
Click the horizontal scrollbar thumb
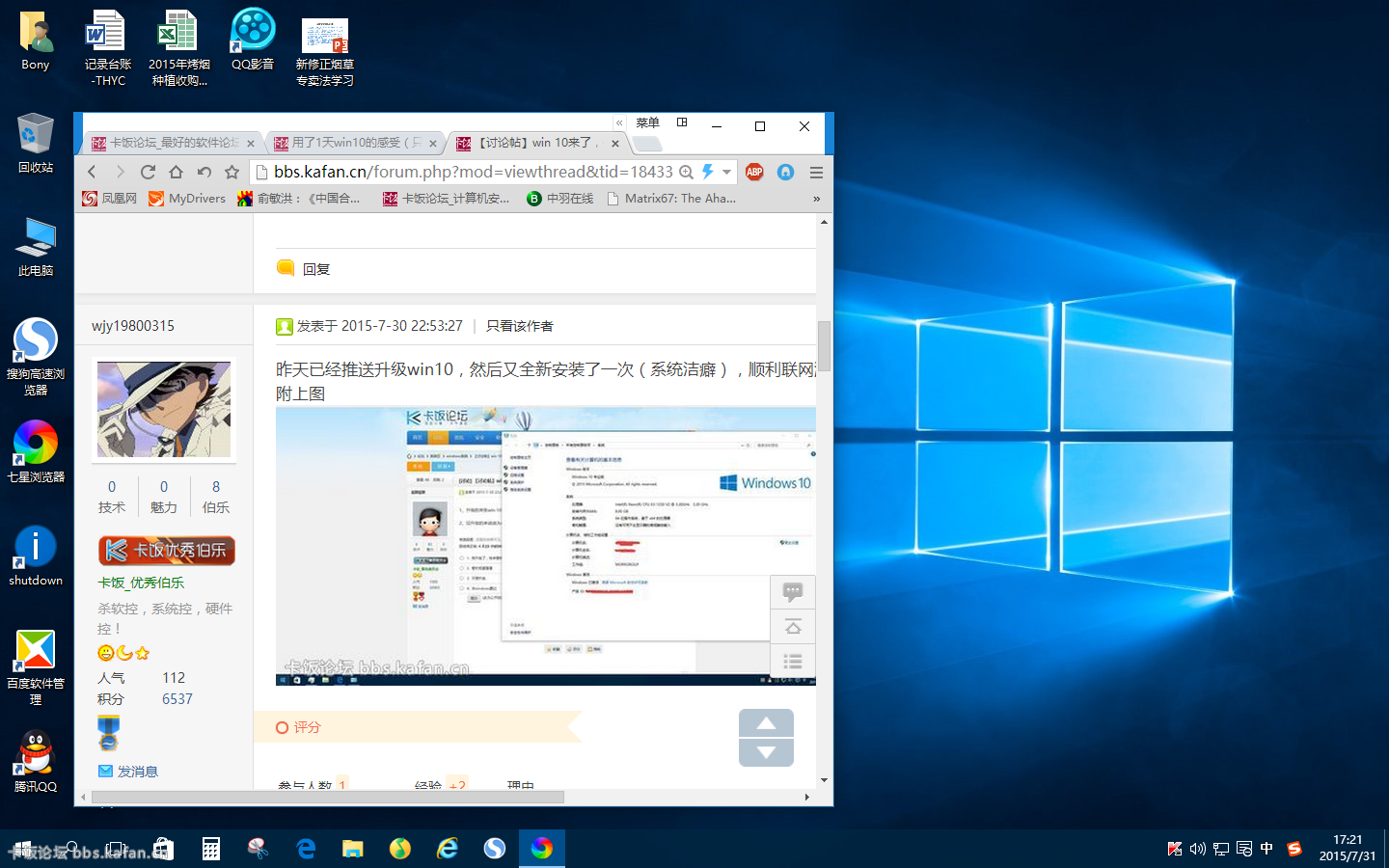click(327, 797)
